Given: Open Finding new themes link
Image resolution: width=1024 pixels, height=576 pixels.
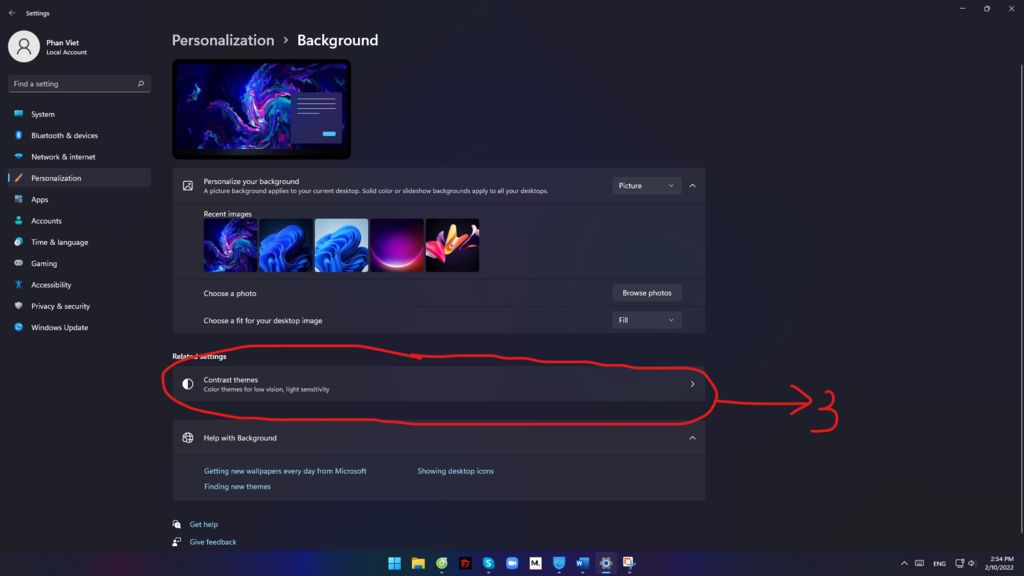Looking at the screenshot, I should tap(237, 487).
